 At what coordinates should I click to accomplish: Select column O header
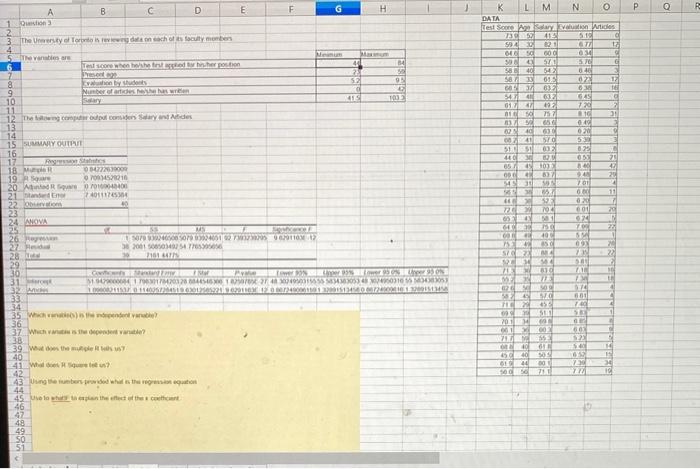(x=606, y=7)
